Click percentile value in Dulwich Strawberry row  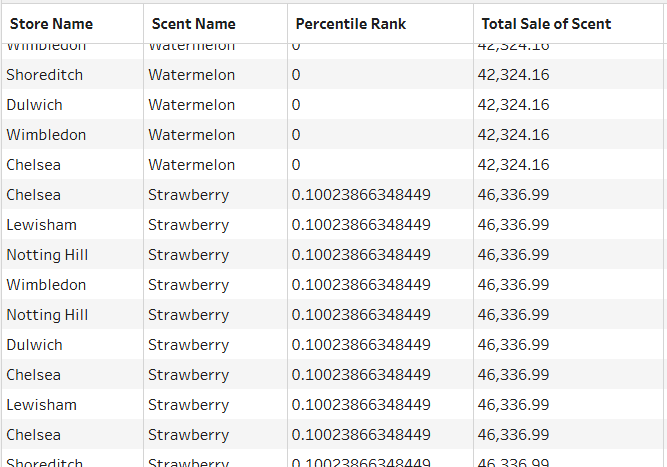(361, 345)
